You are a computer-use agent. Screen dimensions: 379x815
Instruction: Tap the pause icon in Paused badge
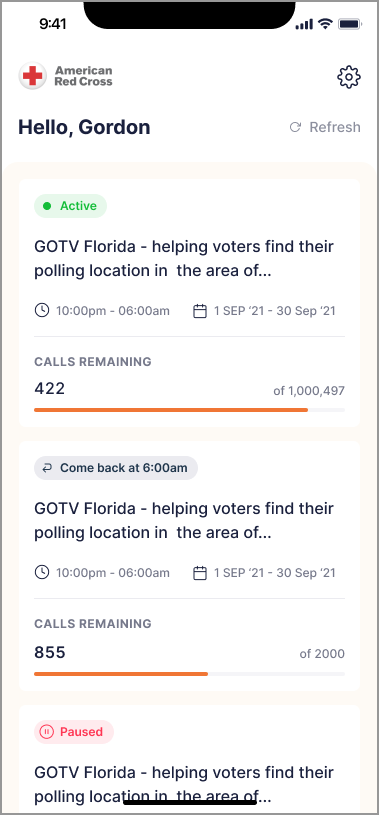point(47,732)
